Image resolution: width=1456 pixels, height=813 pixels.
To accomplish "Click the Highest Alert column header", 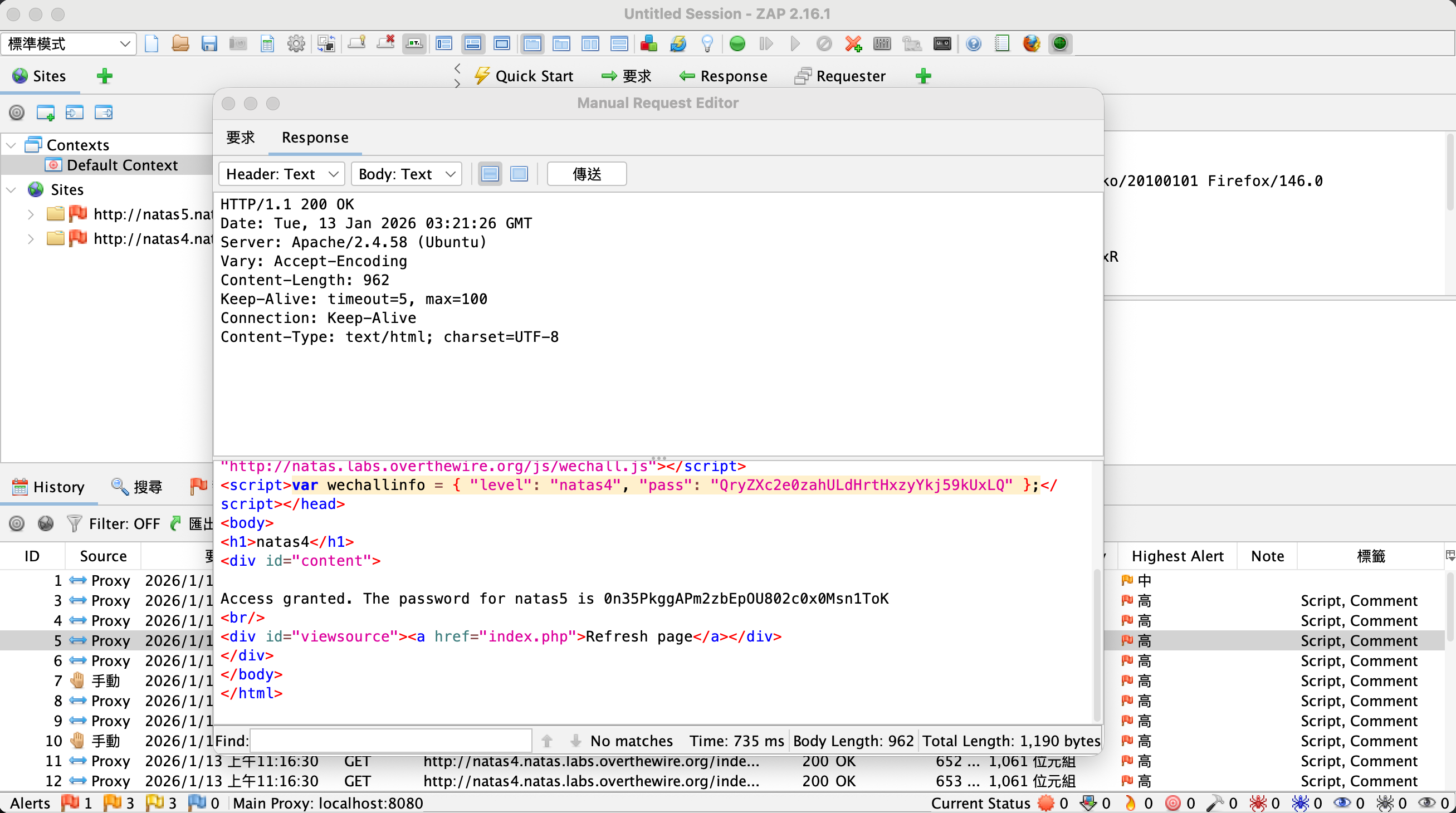I will coord(1177,556).
